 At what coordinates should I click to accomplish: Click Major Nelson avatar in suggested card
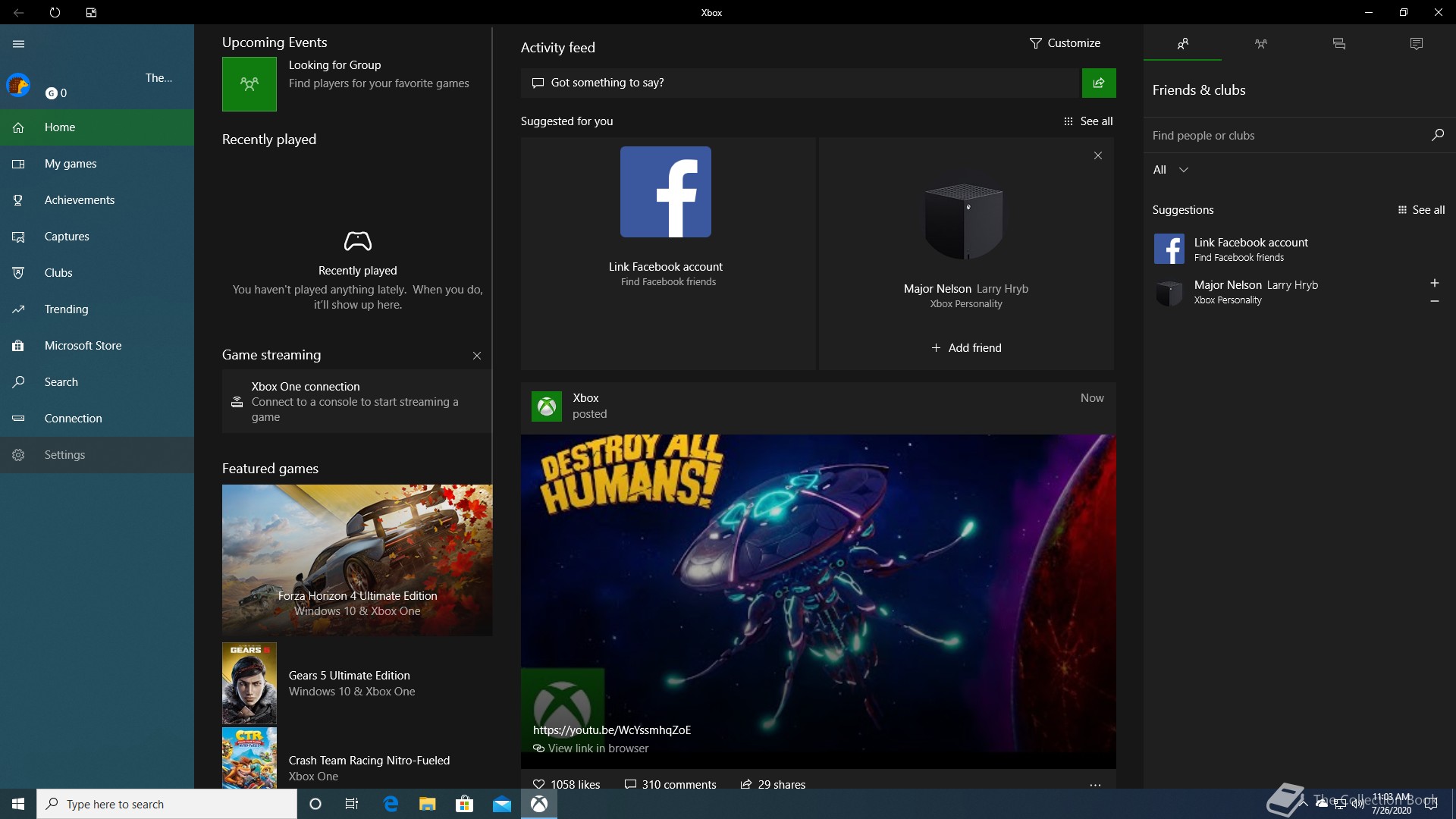click(x=965, y=222)
